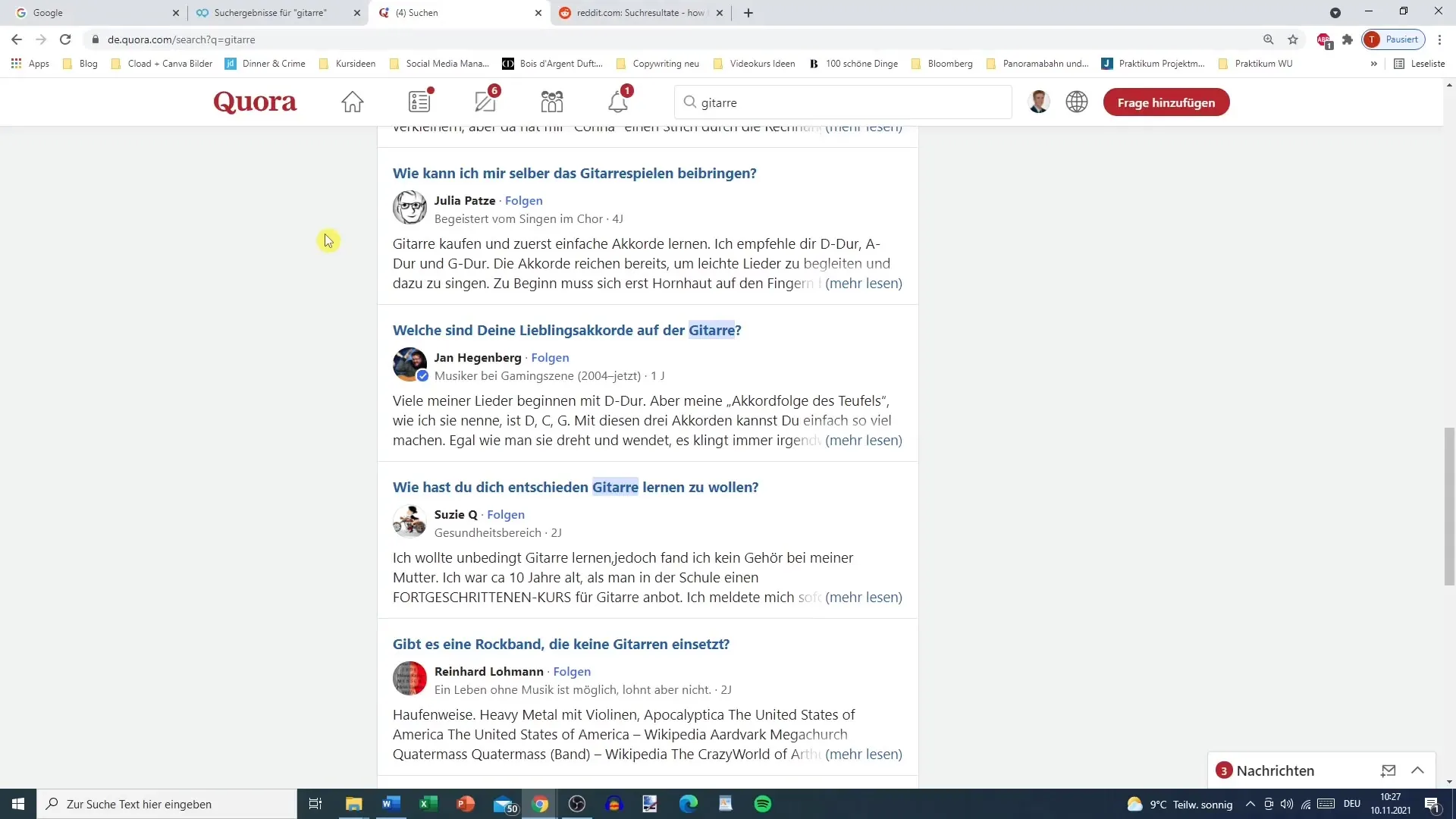Expand the Nachrichten messages panel chevron
Image resolution: width=1456 pixels, height=819 pixels.
pyautogui.click(x=1417, y=770)
